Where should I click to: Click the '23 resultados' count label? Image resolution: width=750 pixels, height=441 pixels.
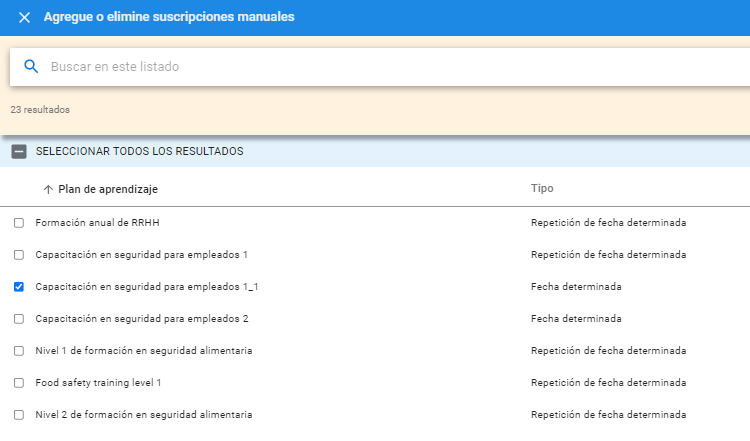point(40,110)
